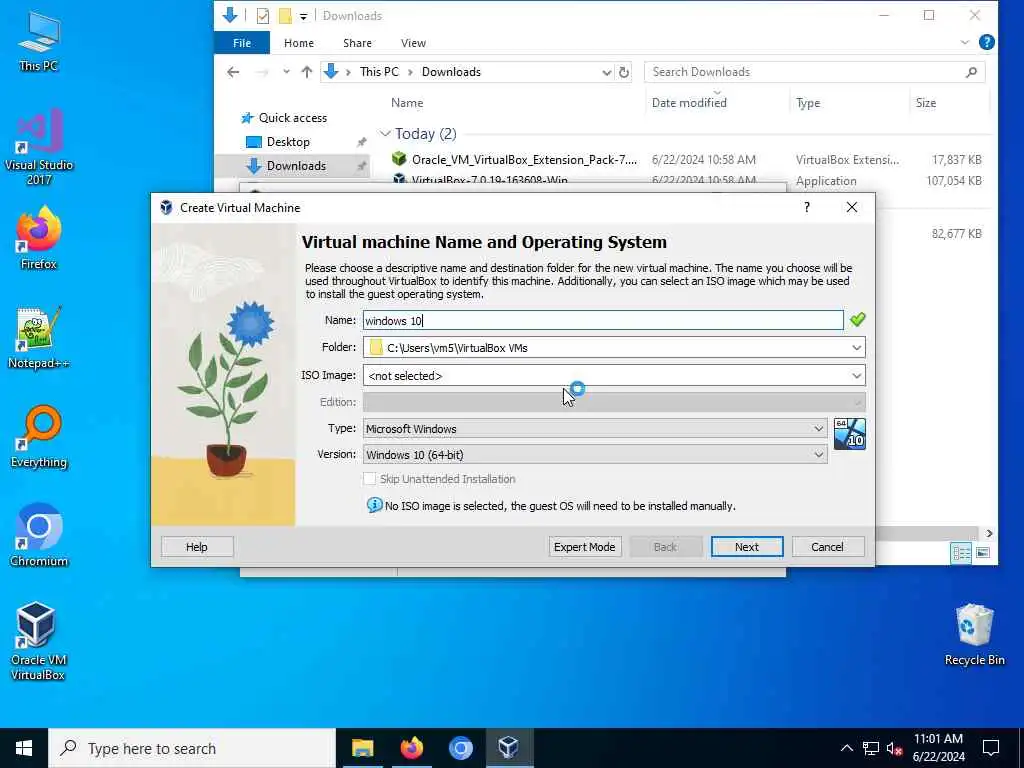Open This PC desktop icon
This screenshot has width=1024, height=768.
tap(38, 40)
